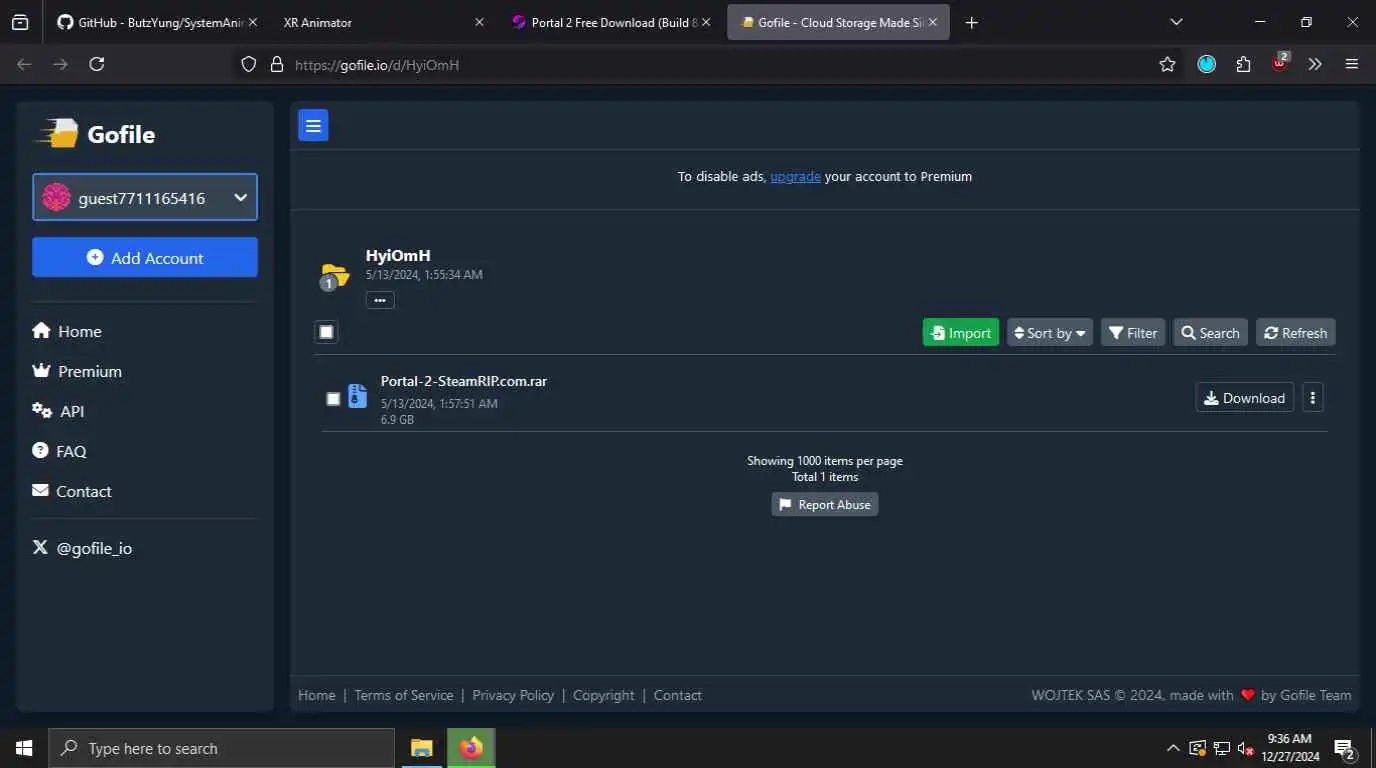Image resolution: width=1376 pixels, height=768 pixels.
Task: Open a new browser tab
Action: click(971, 22)
